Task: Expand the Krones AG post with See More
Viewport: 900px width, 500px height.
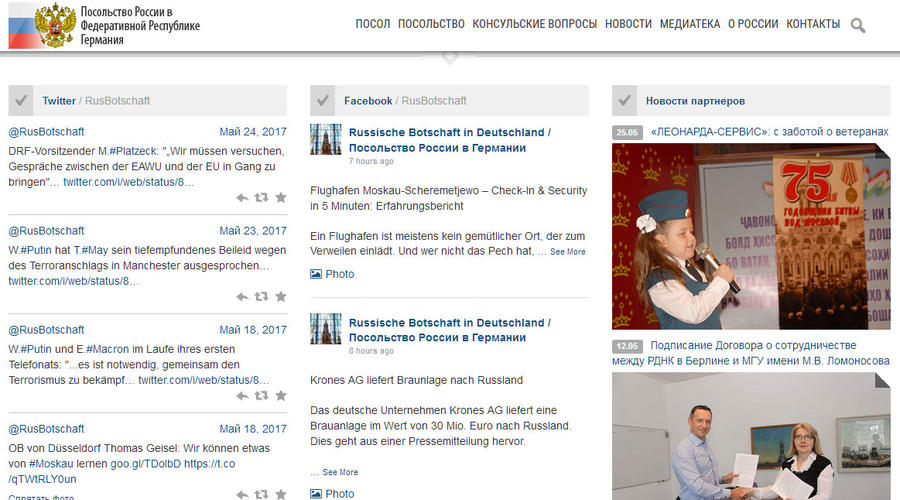Action: pyautogui.click(x=339, y=472)
